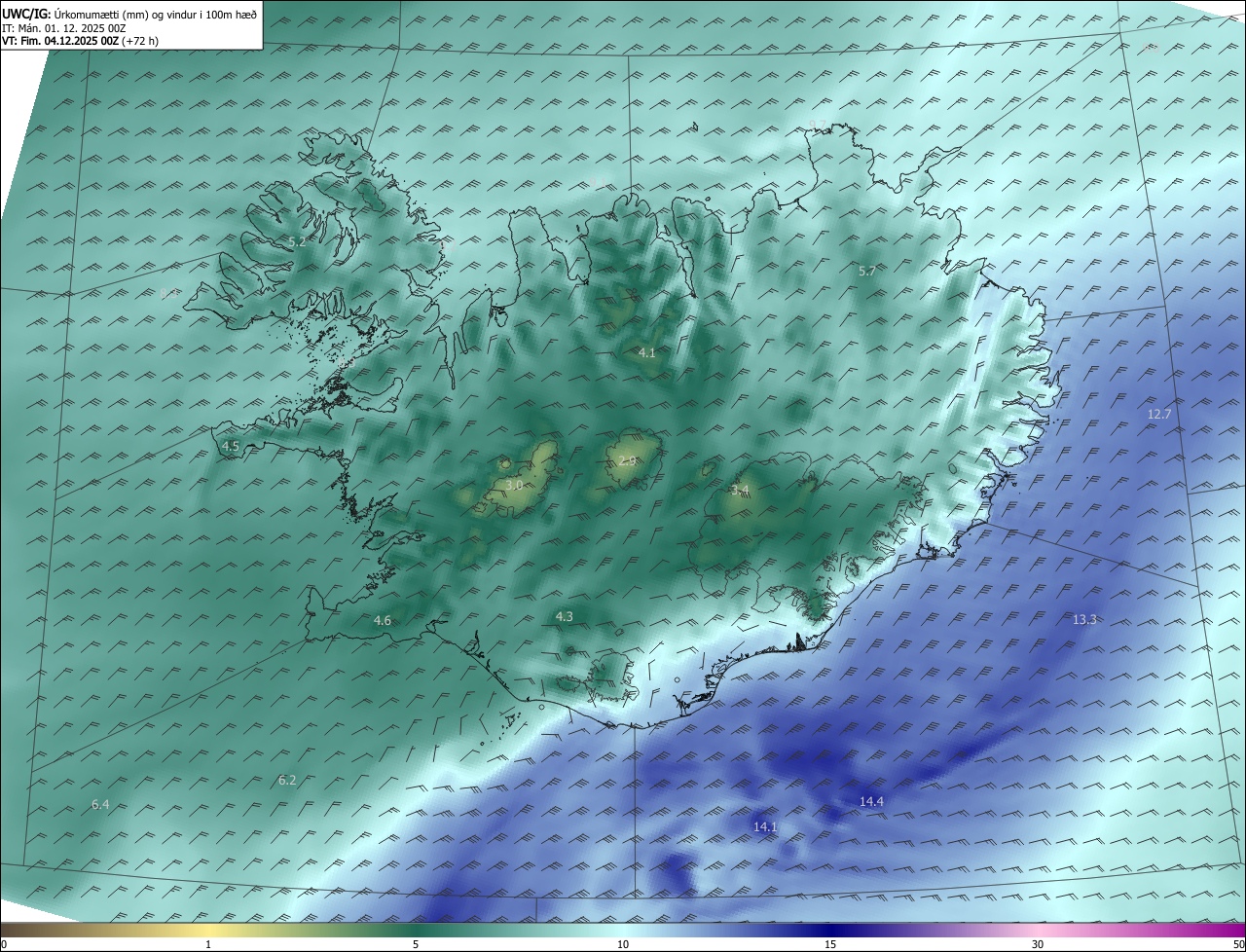Click the colour scale tick labelled 0
1246x952 pixels.
point(4,944)
